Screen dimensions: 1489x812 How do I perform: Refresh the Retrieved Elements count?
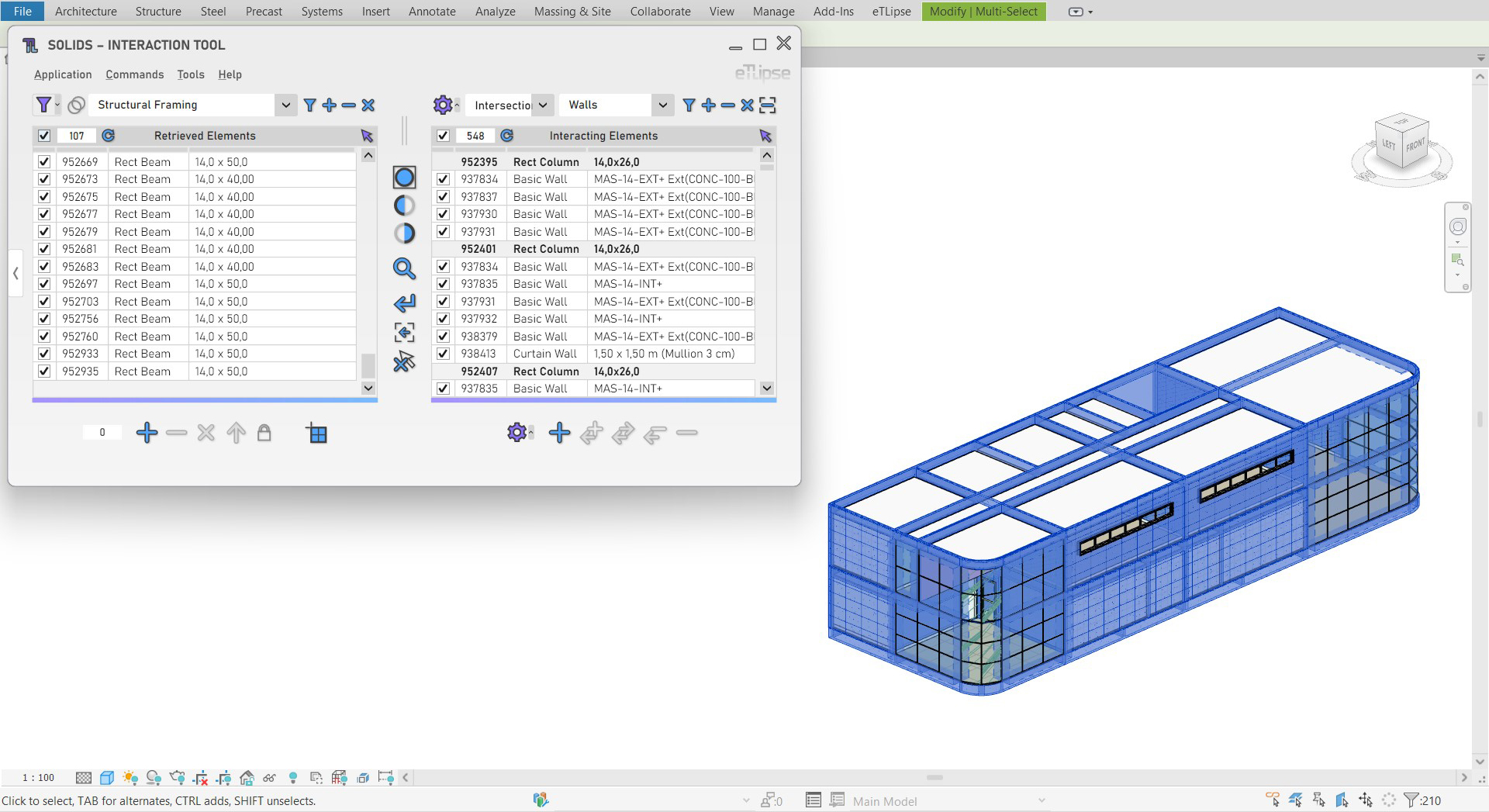tap(109, 136)
